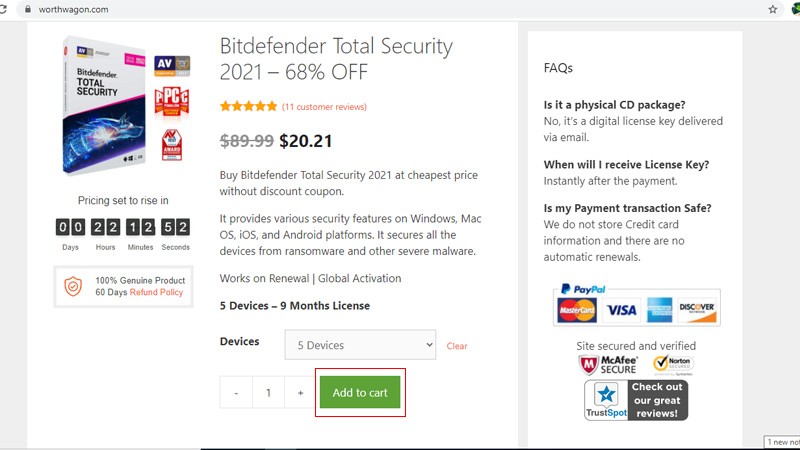The width and height of the screenshot is (800, 450).
Task: Click the Visa card icon
Action: (x=621, y=309)
